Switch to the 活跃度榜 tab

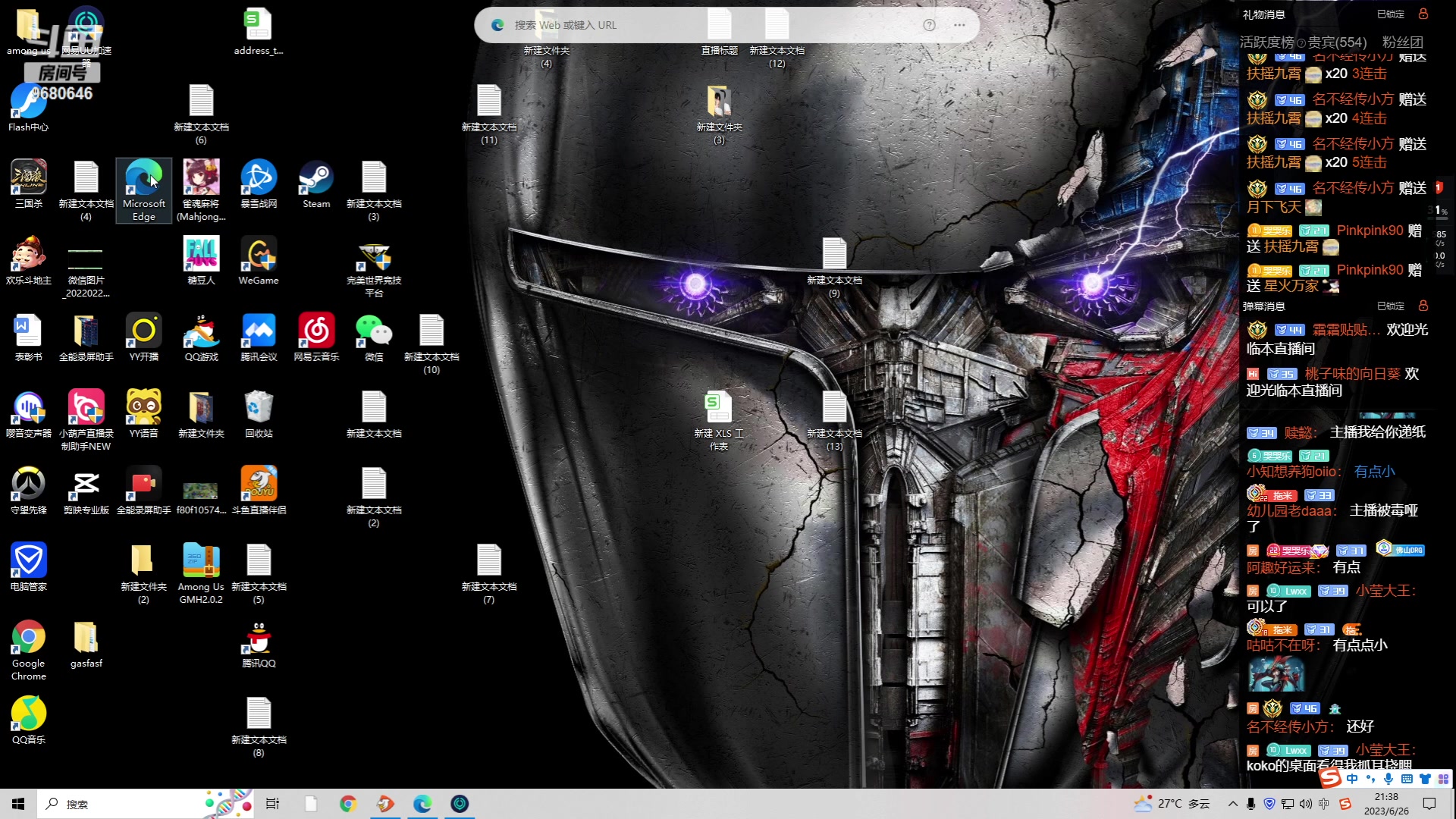[x=1266, y=42]
